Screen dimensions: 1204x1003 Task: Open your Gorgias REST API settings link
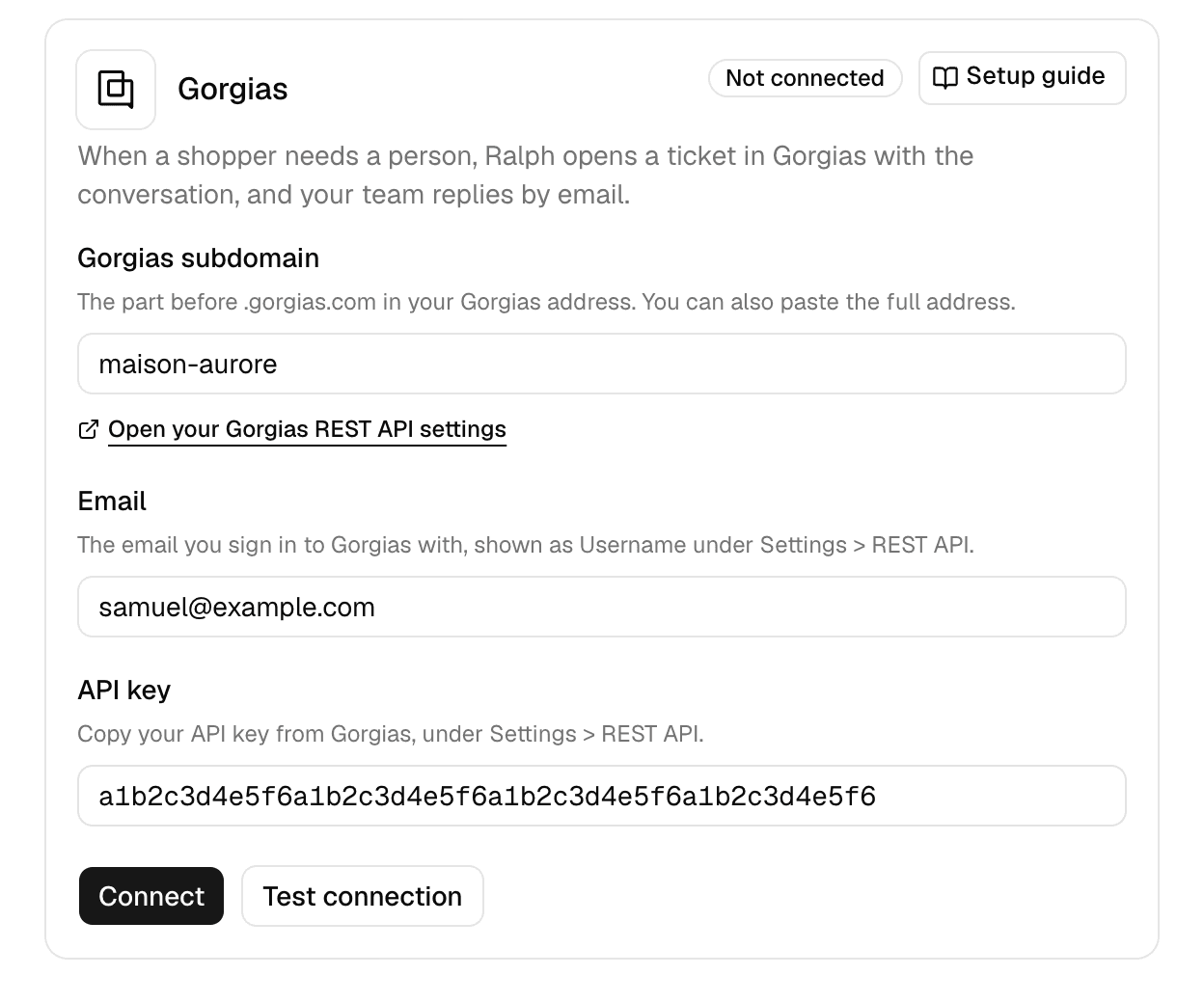tap(307, 429)
